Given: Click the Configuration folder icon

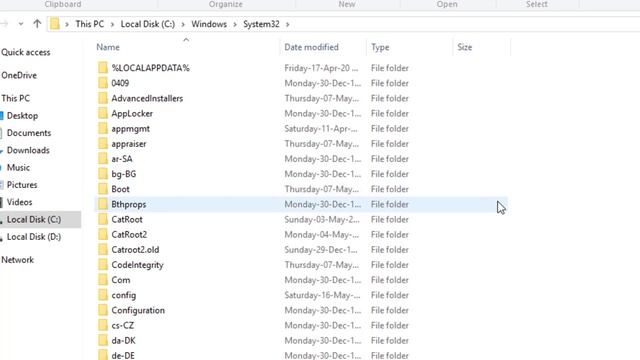Looking at the screenshot, I should tap(103, 310).
